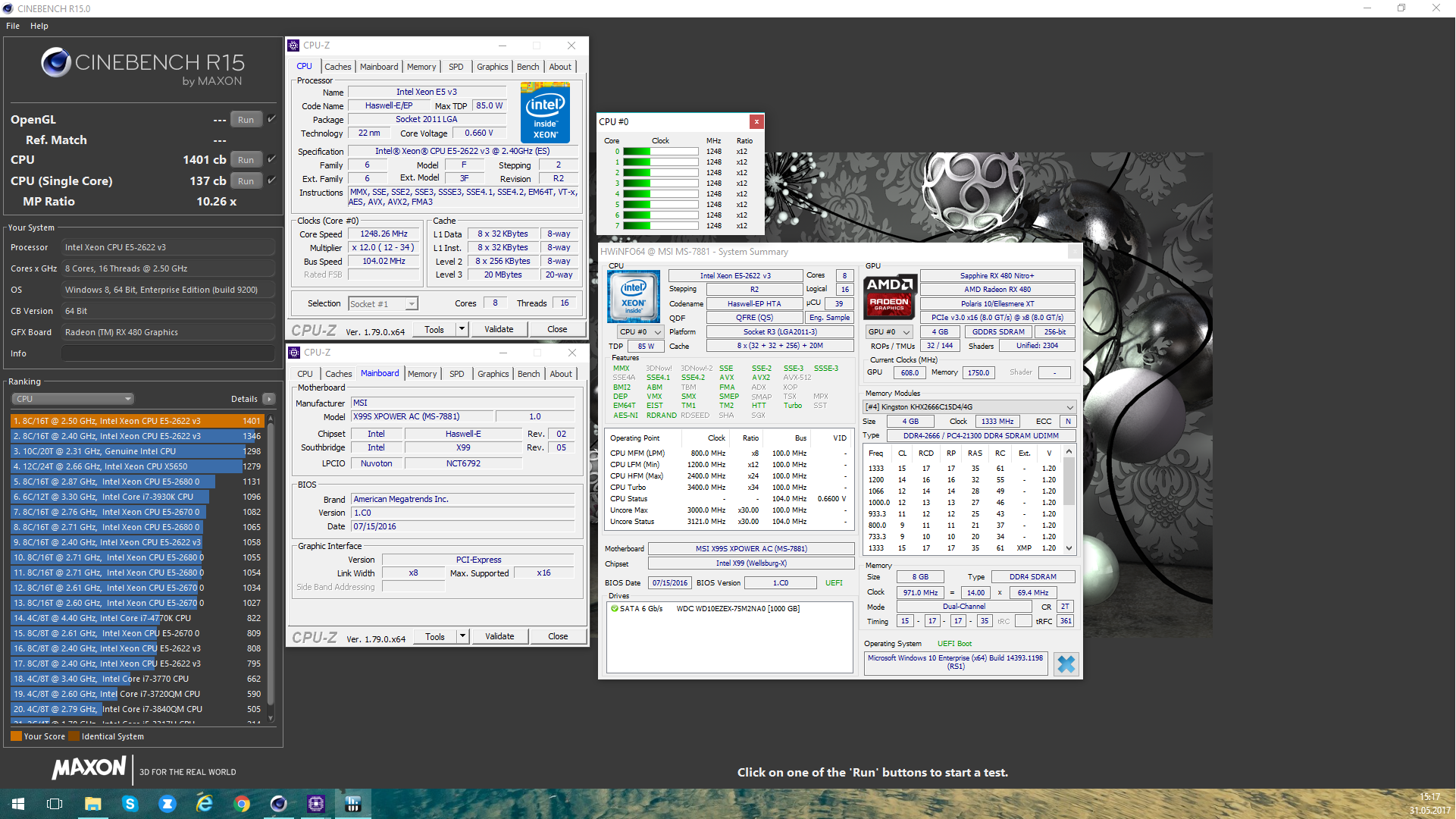Open the Socket #1 selection dropdown in CPU-Z
The height and width of the screenshot is (819, 1456).
[x=383, y=303]
